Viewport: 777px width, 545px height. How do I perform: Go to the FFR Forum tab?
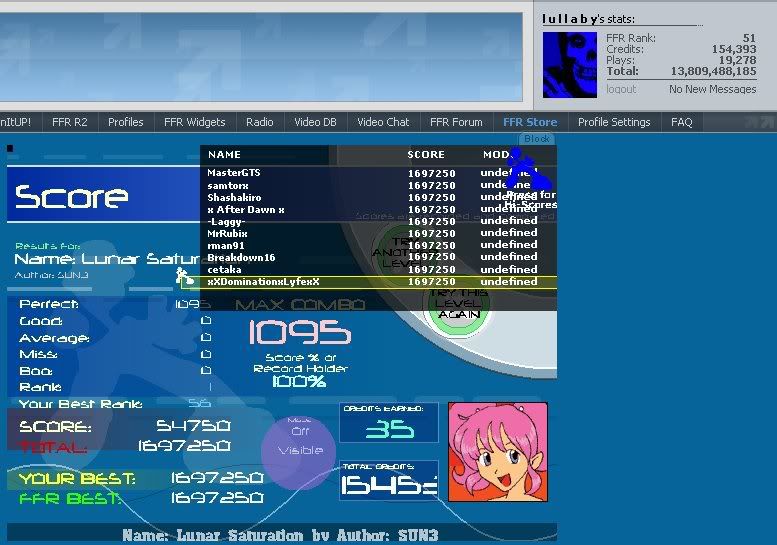(x=456, y=122)
